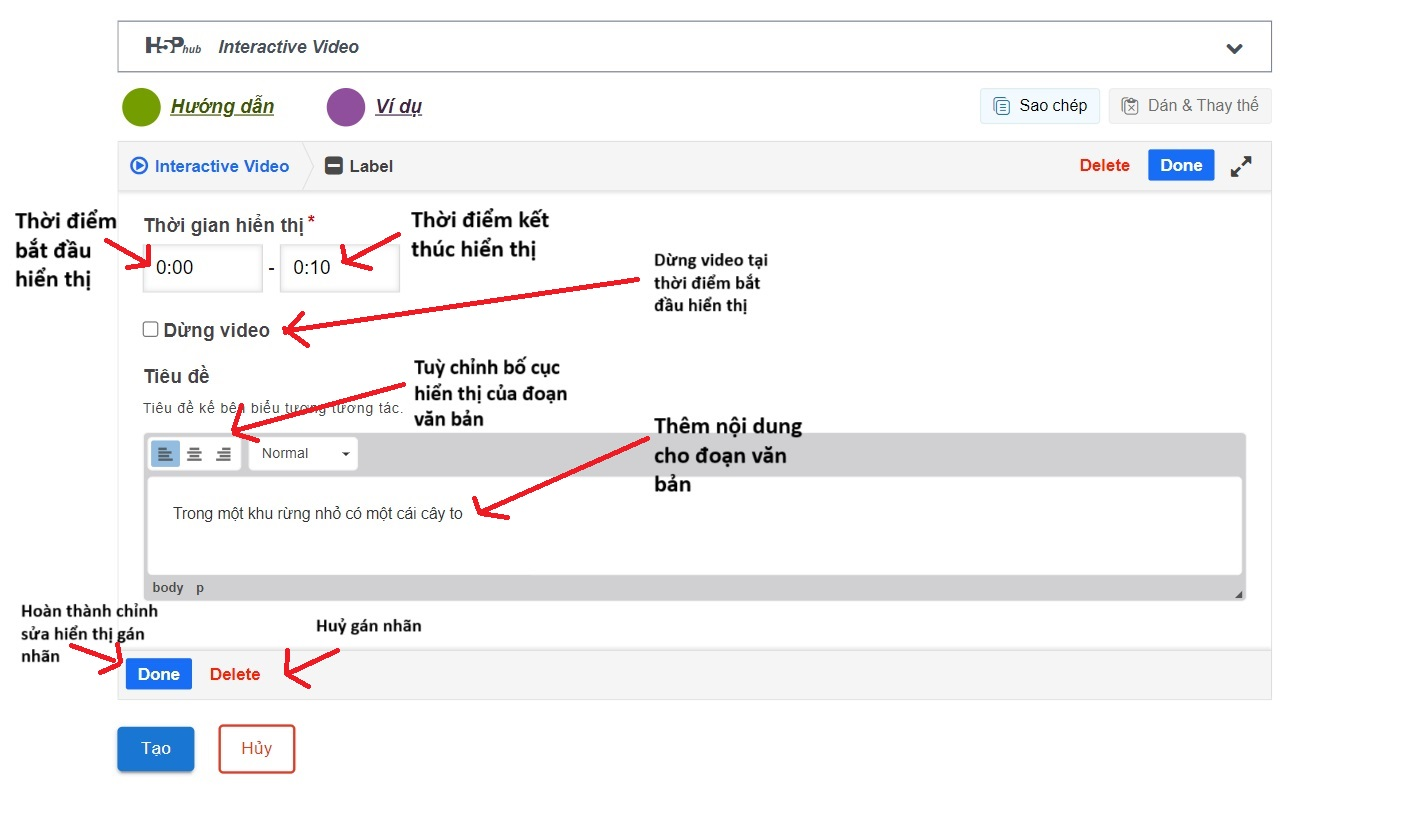Viewport: 1421px width, 821px height.
Task: Click the fullscreen expand arrows icon
Action: (1241, 166)
